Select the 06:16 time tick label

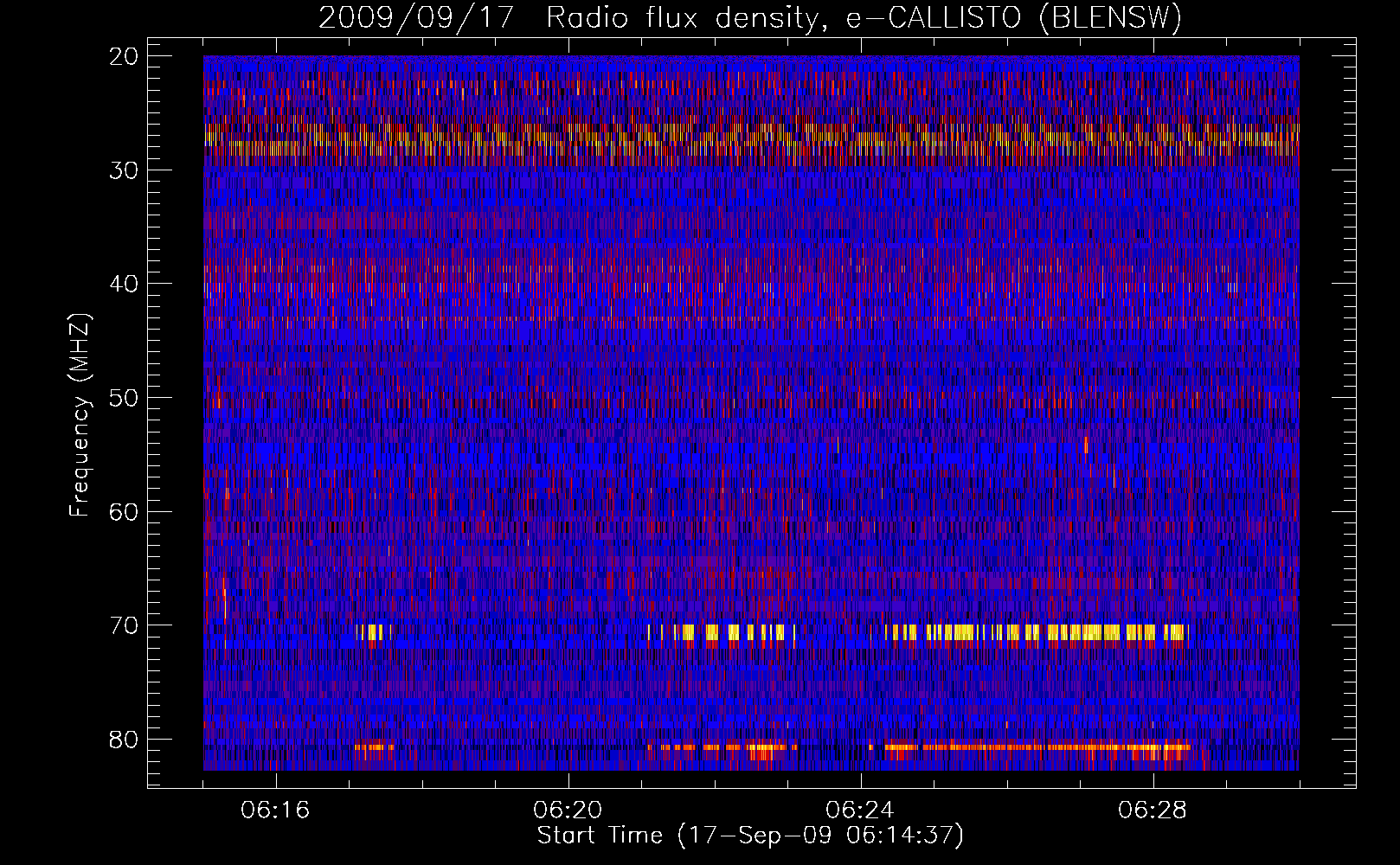[275, 811]
